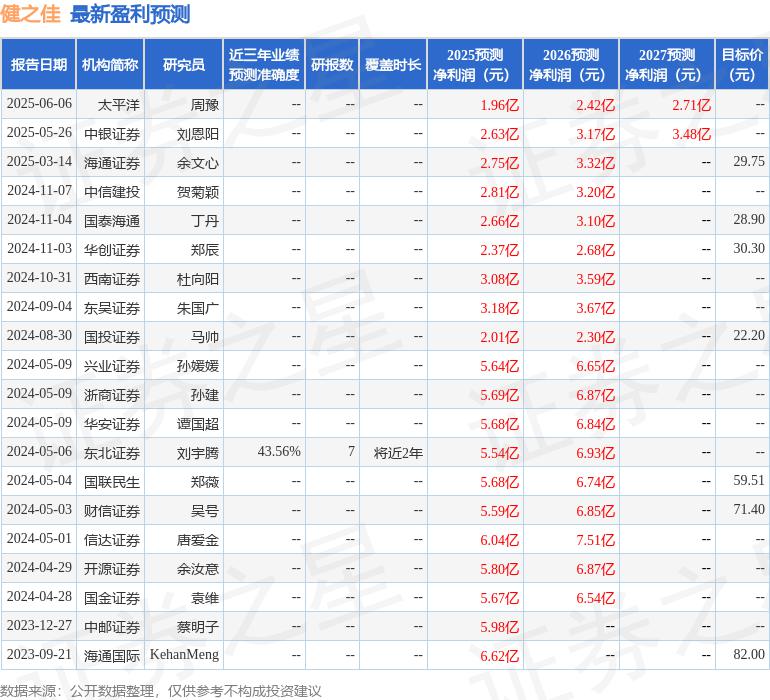Click institution 东吴证券
Screen dimensions: 770x700
(x=111, y=308)
